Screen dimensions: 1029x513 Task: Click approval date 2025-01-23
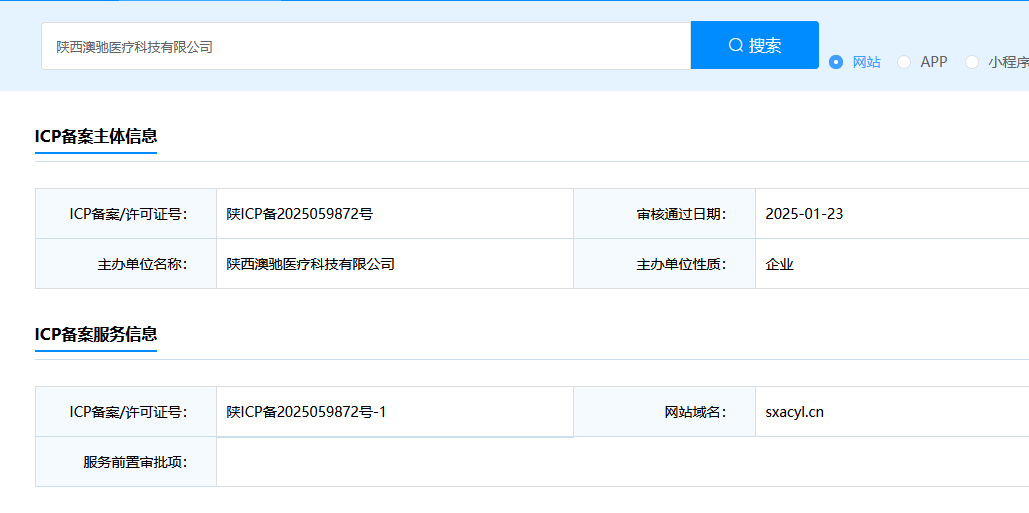(804, 214)
